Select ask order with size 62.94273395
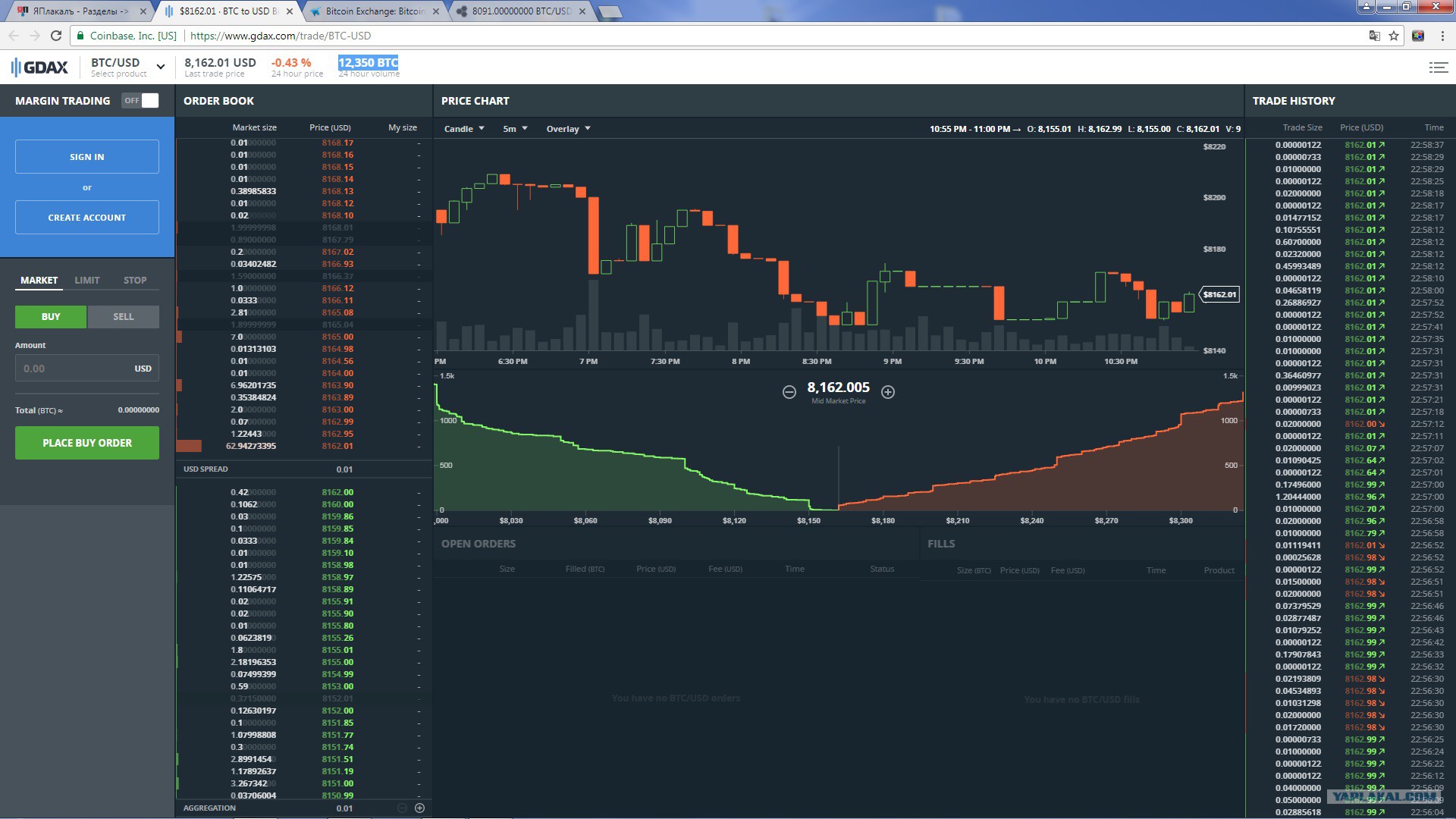Image resolution: width=1456 pixels, height=819 pixels. [x=251, y=446]
